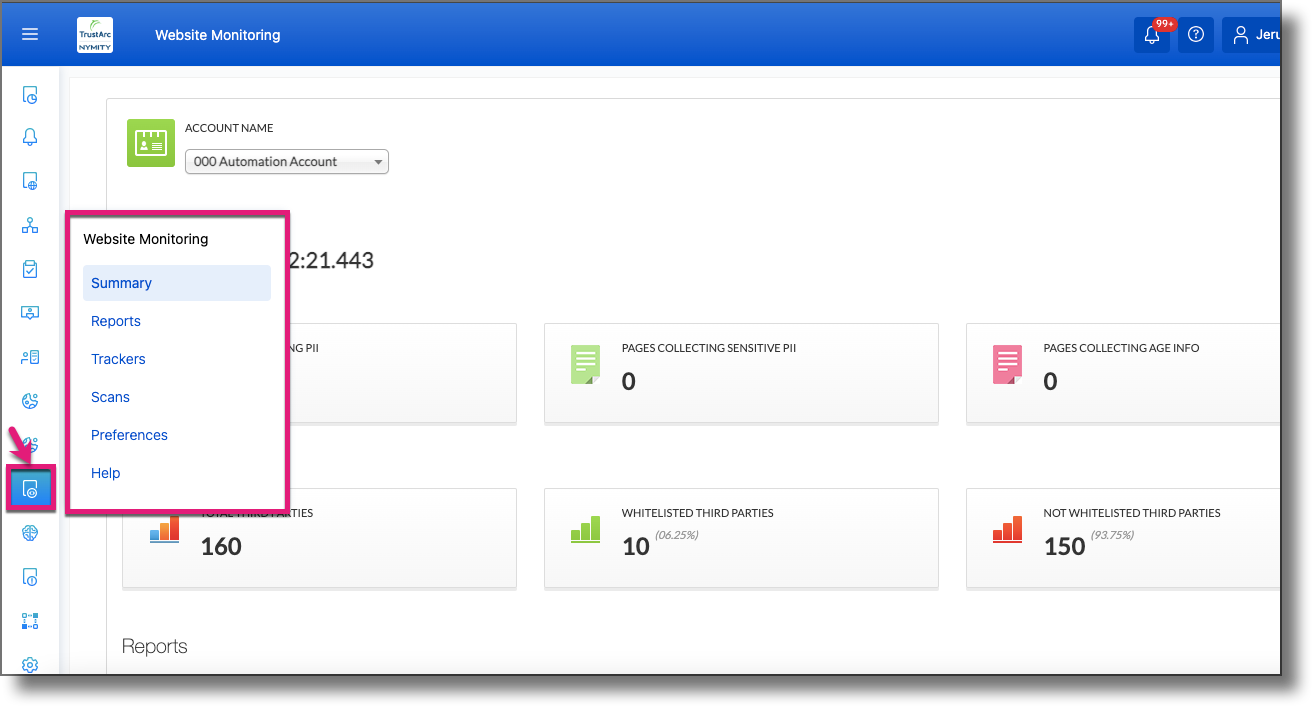This screenshot has width=1313, height=707.
Task: Click red bar chart not-whitelisted icon
Action: [x=1007, y=528]
